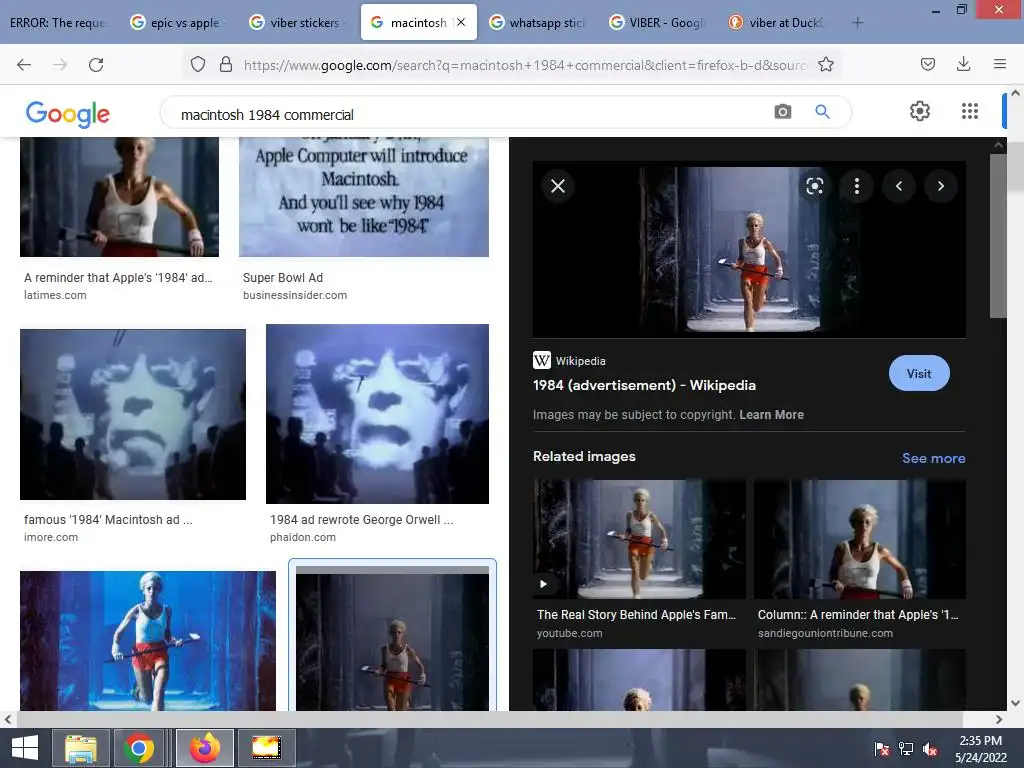Click the large Wikipedia preview image
The width and height of the screenshot is (1024, 768).
[x=749, y=249]
